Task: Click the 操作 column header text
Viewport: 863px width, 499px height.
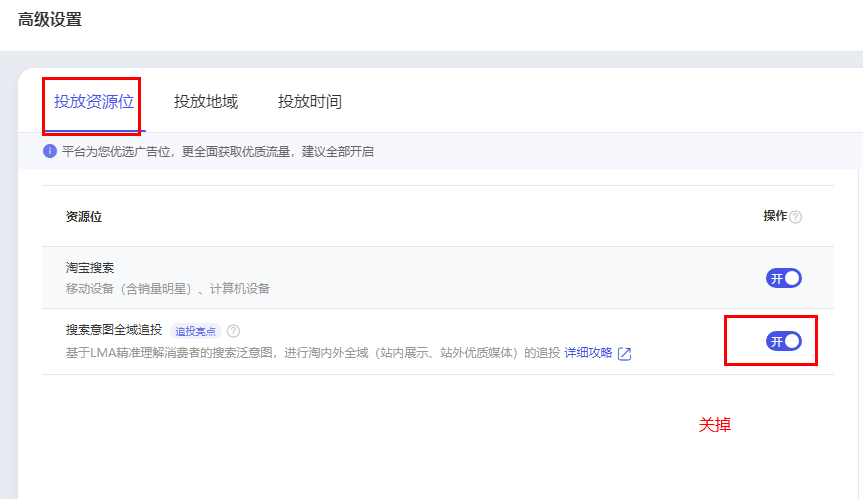Action: [775, 217]
